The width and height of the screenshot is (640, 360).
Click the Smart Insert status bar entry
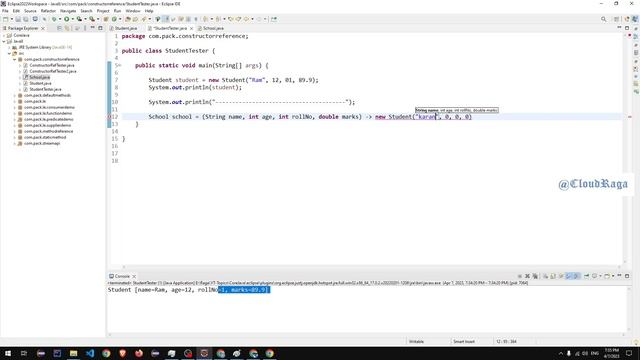pyautogui.click(x=464, y=341)
